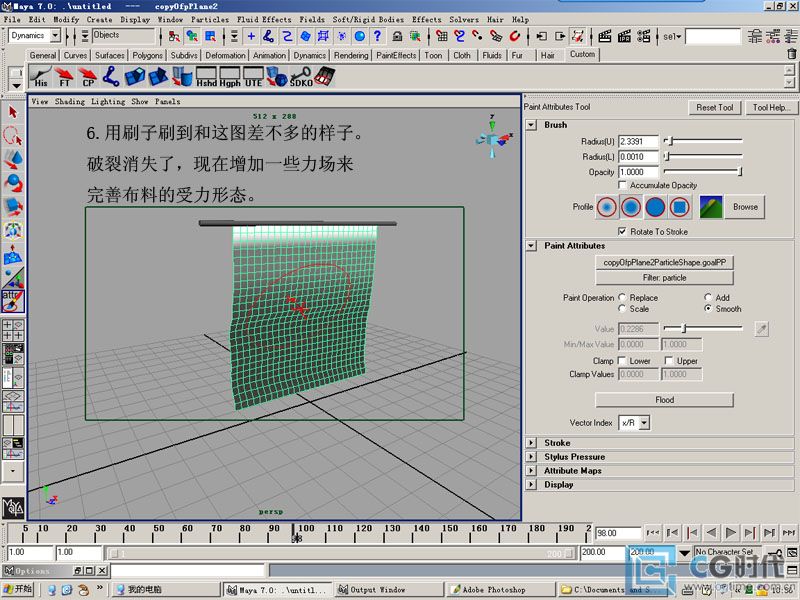This screenshot has height=600, width=800.
Task: Click the shelf trash can icon
Action: tap(791, 53)
